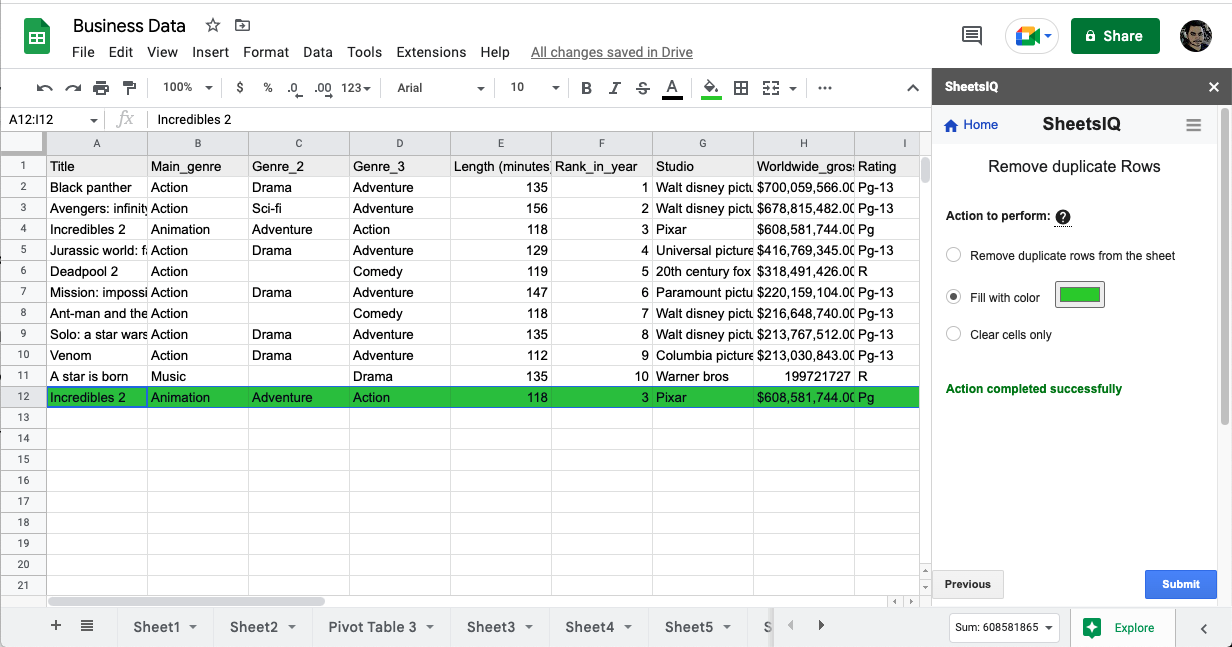Select the Deadpool 2 cell
The image size is (1232, 647).
click(x=97, y=271)
